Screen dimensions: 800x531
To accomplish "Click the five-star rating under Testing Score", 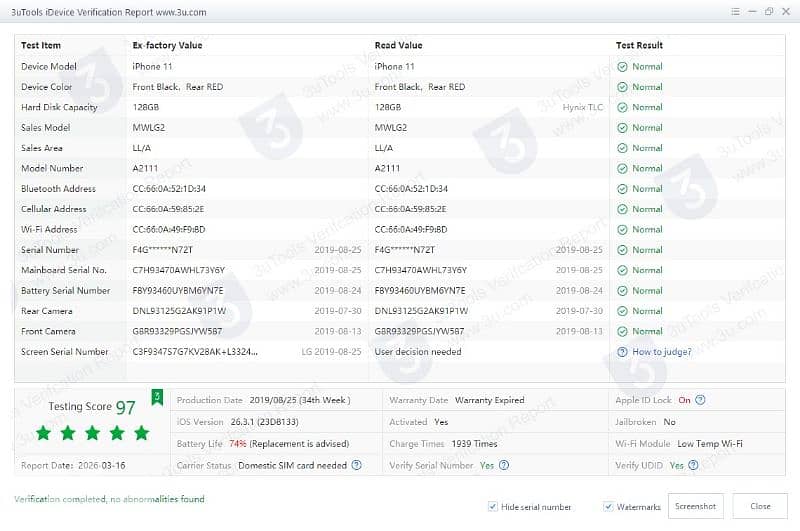I will 92,433.
